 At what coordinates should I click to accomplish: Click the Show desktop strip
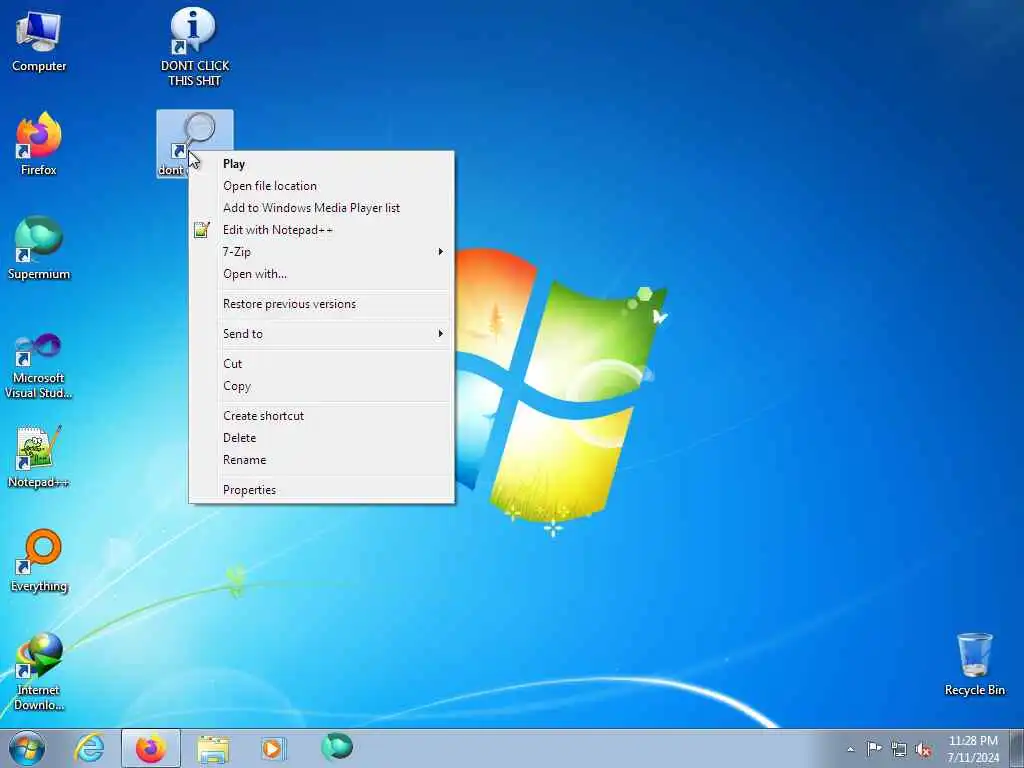[x=1017, y=748]
